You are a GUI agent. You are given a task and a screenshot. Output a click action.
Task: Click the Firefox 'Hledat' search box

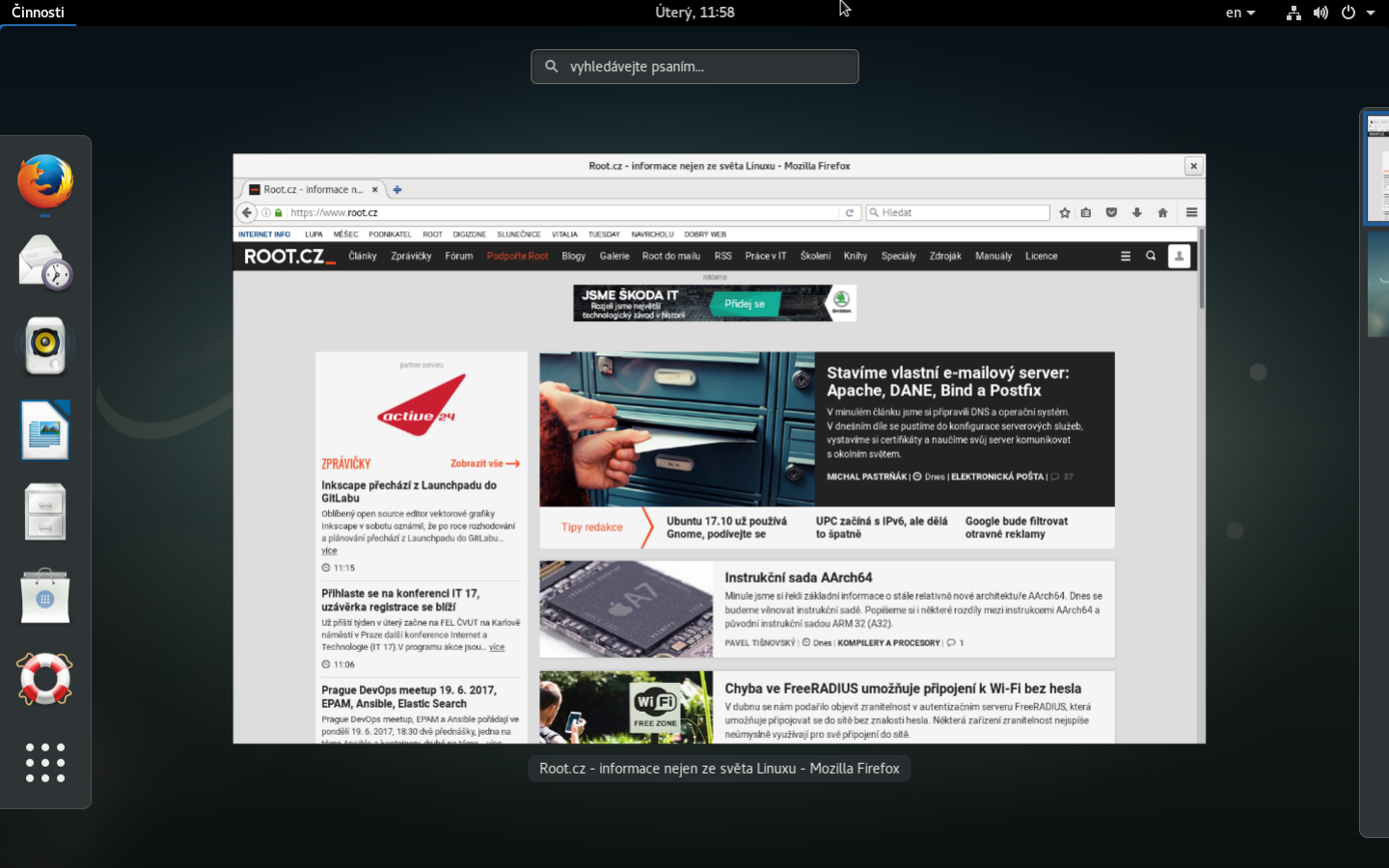point(957,212)
